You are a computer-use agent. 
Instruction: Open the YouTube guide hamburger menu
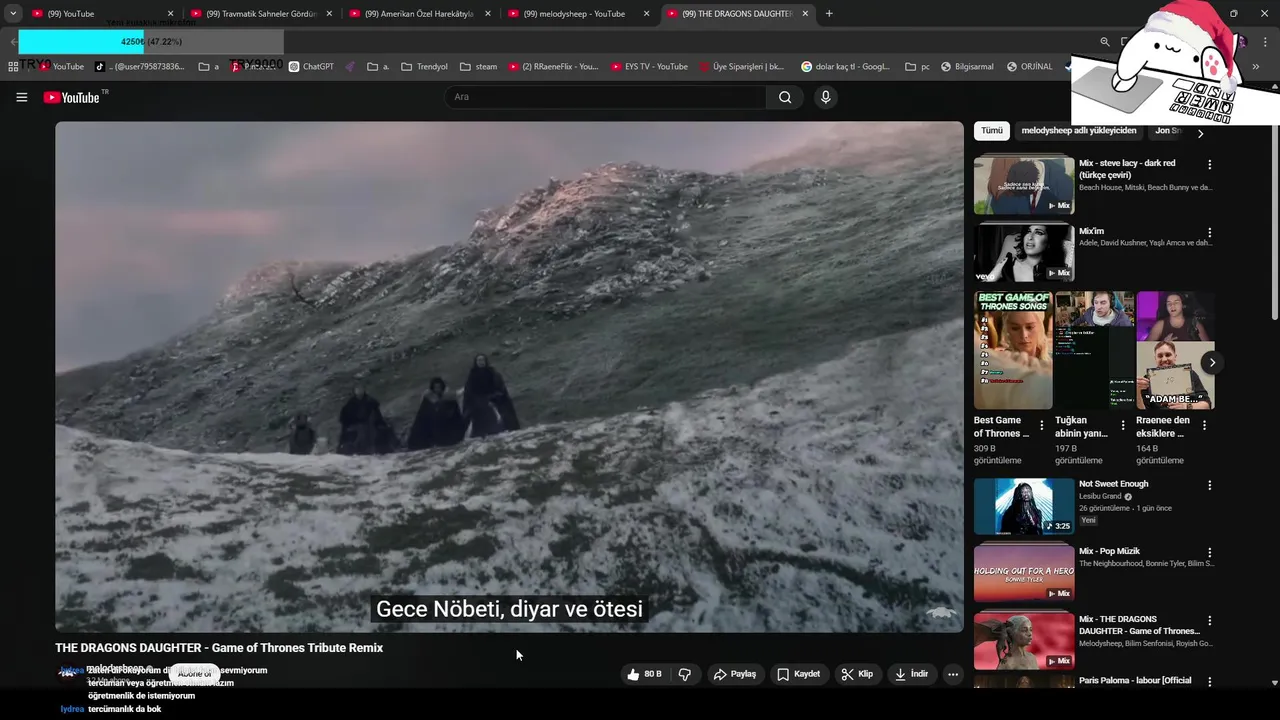coord(21,97)
